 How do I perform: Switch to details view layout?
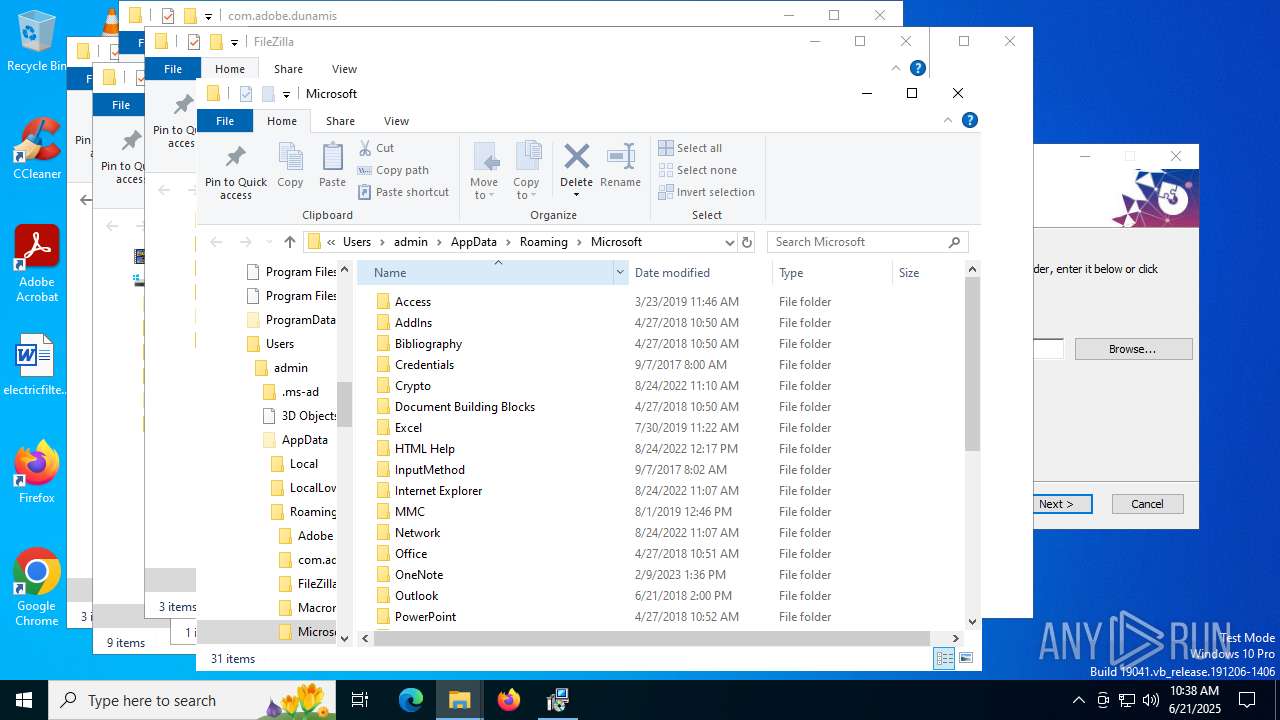944,658
